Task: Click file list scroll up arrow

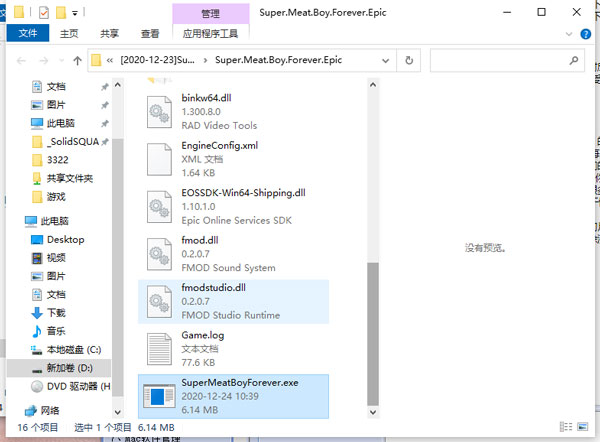Action: tap(373, 85)
